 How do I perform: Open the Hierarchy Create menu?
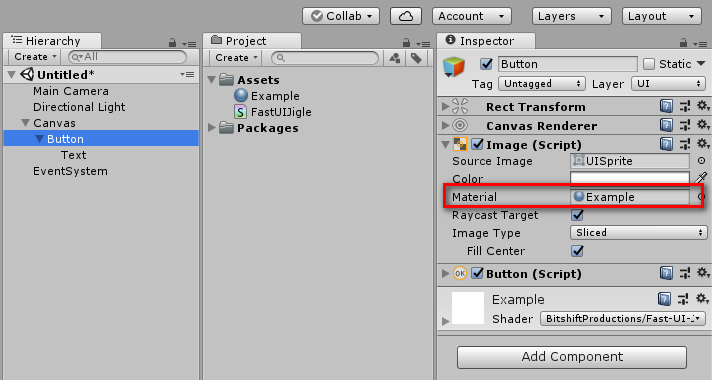(35, 57)
